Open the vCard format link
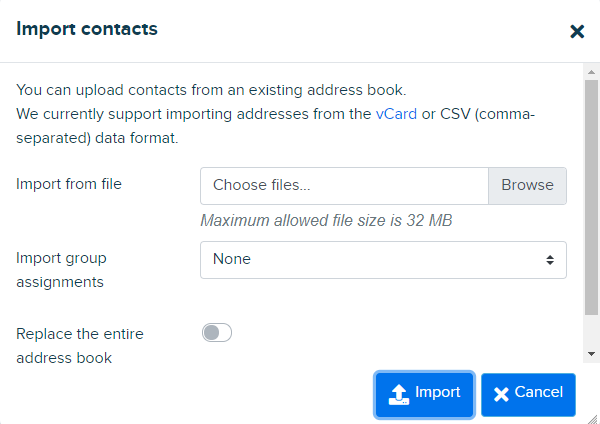Screen dimensions: 600x424 click(396, 114)
